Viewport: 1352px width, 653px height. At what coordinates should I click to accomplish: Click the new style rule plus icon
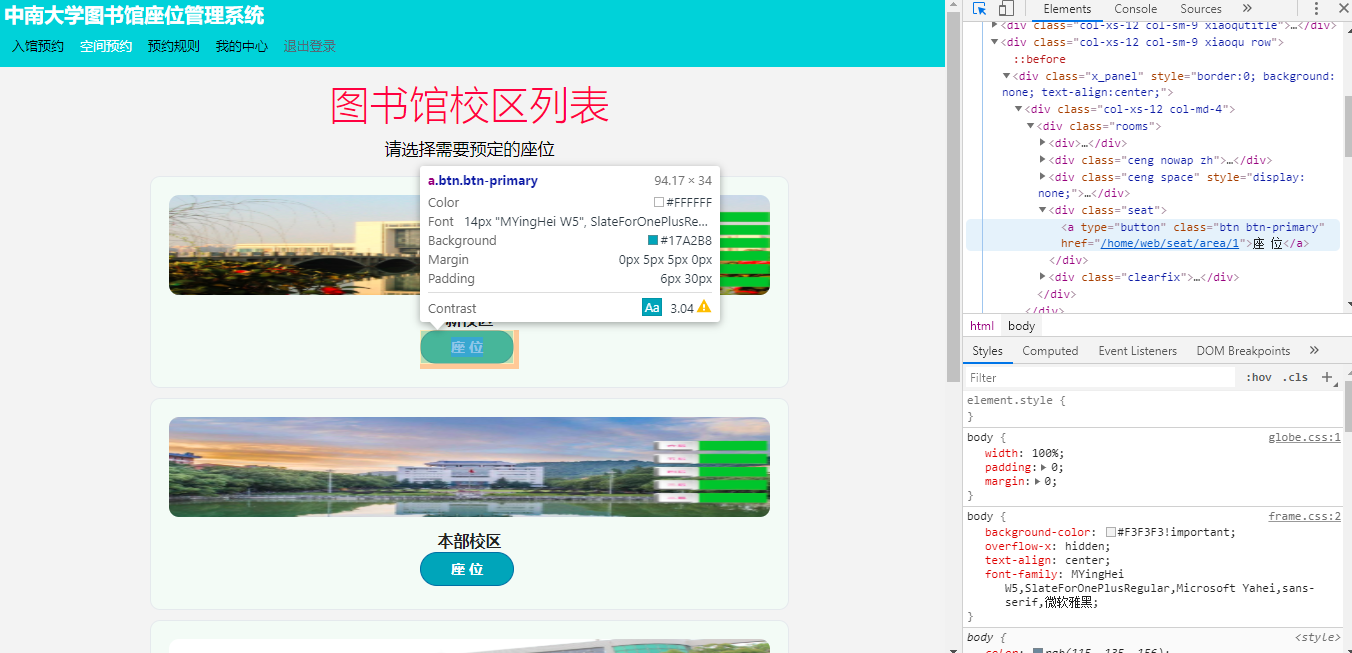coord(1328,377)
